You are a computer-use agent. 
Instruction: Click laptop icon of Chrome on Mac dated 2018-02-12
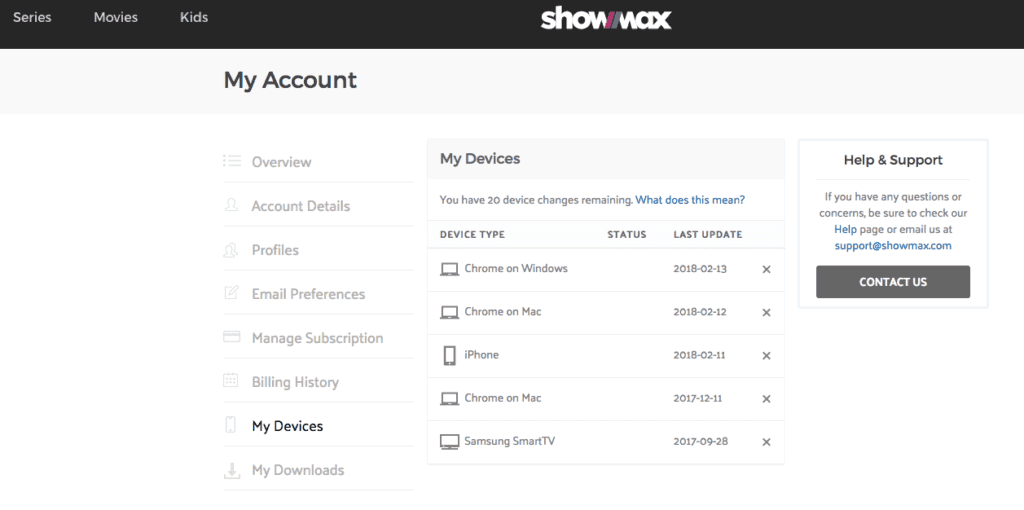click(449, 312)
